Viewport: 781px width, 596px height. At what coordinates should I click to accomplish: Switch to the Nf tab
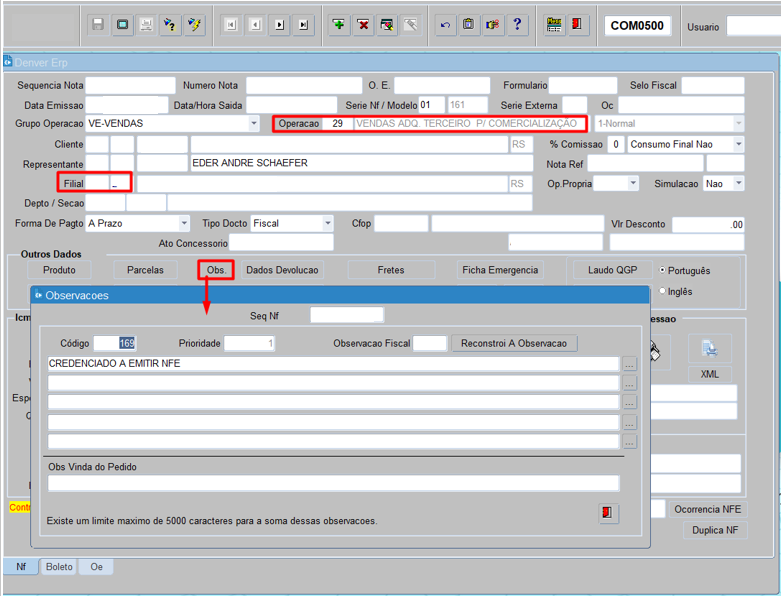tap(21, 567)
